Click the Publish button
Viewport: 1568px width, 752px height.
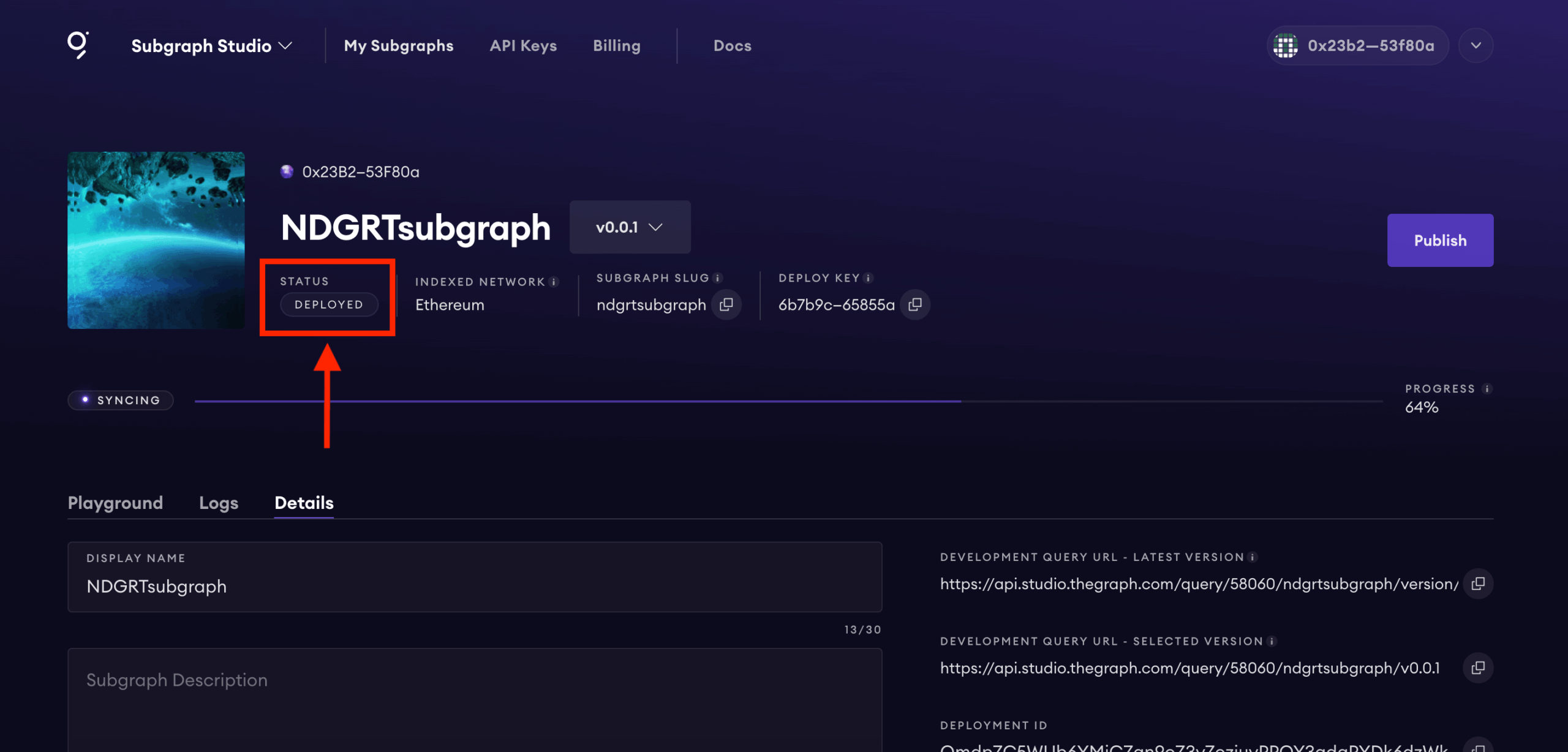coord(1440,240)
